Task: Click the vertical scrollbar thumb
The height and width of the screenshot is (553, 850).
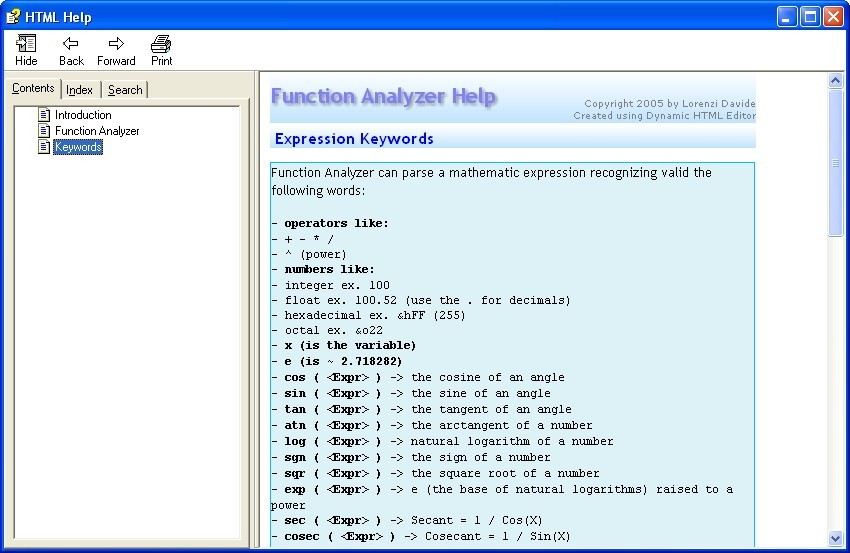Action: click(x=835, y=163)
